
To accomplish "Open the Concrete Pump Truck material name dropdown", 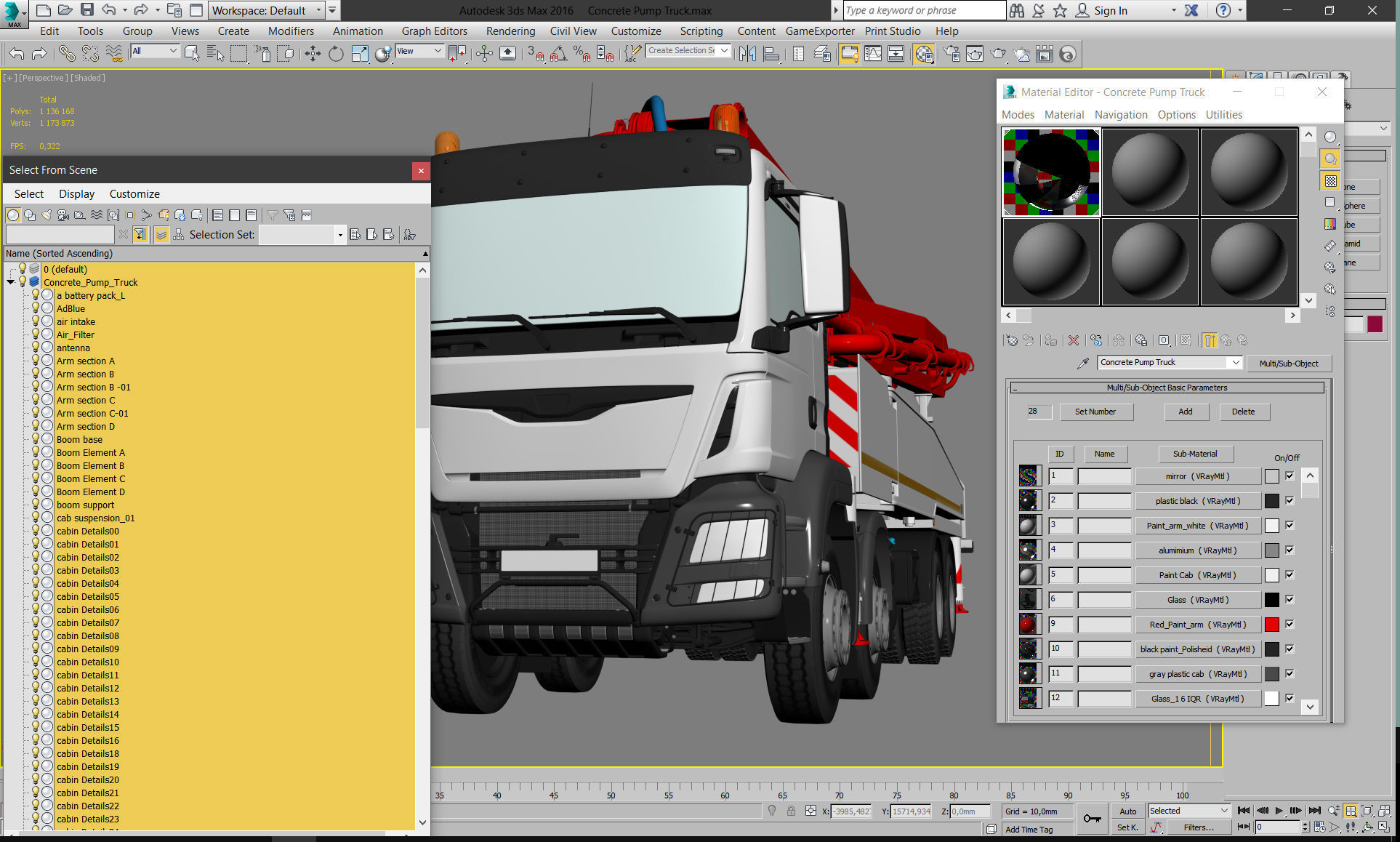I will 1235,363.
